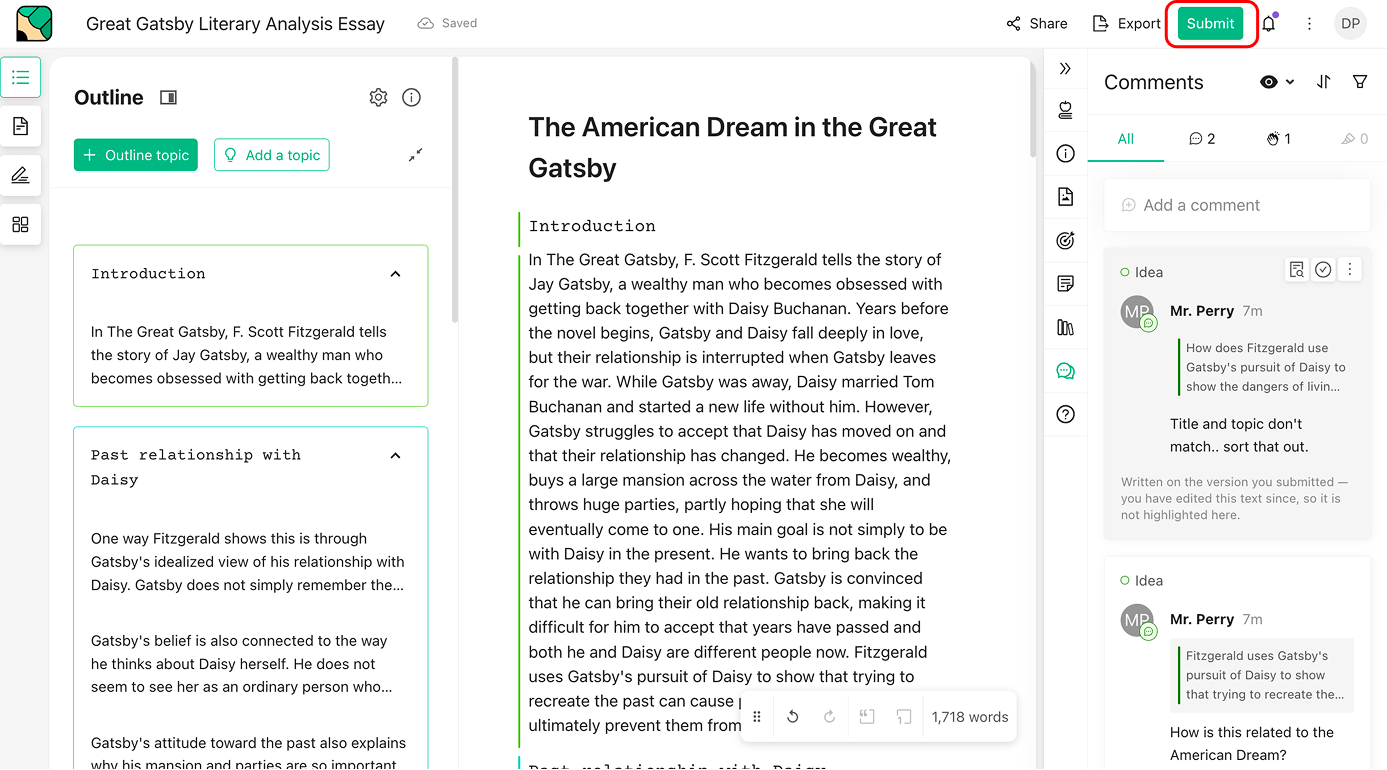Open the target goals icon in right rail
This screenshot has height=770, width=1387.
click(1065, 240)
